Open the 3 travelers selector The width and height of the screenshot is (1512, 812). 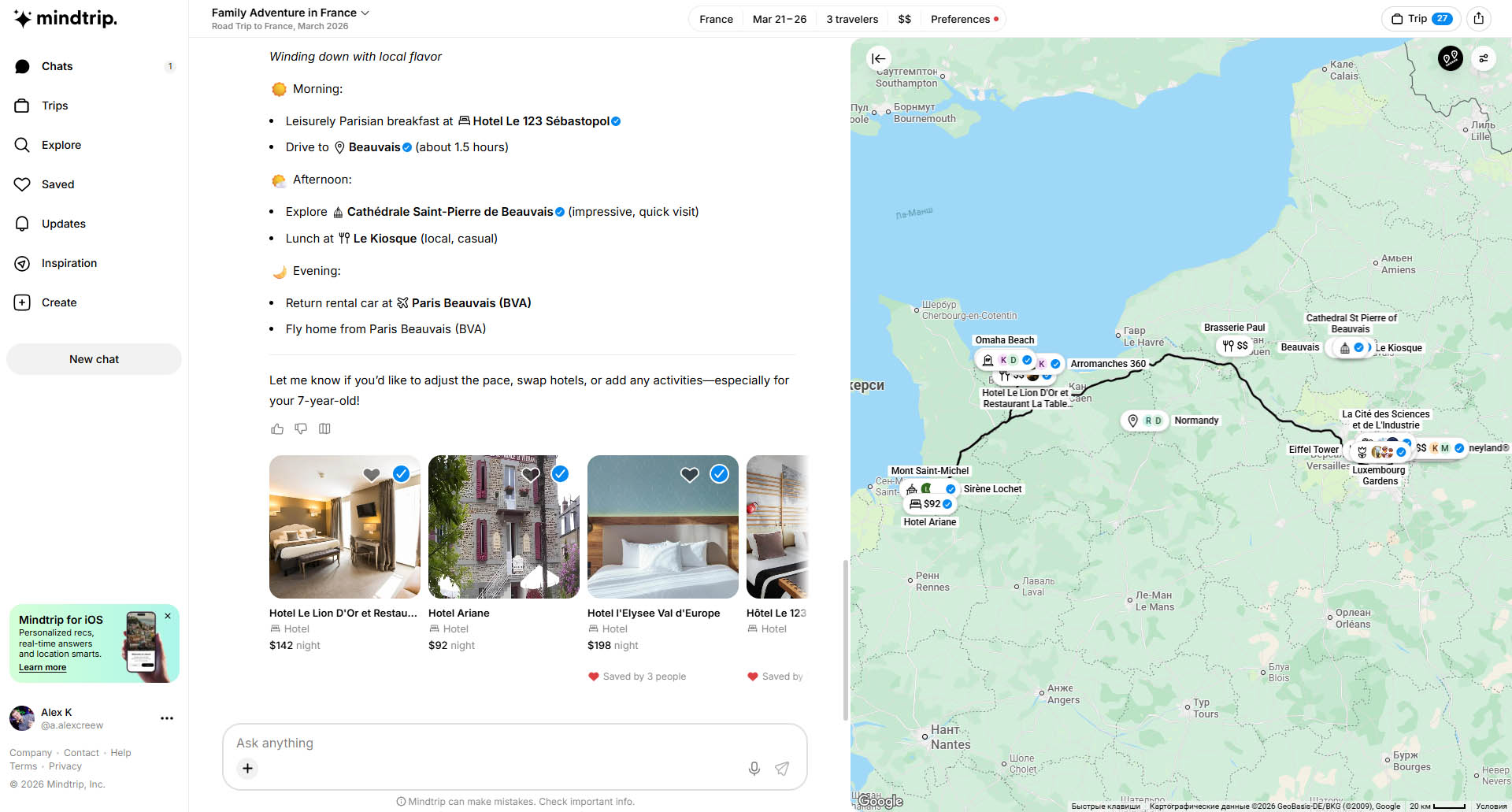(851, 19)
